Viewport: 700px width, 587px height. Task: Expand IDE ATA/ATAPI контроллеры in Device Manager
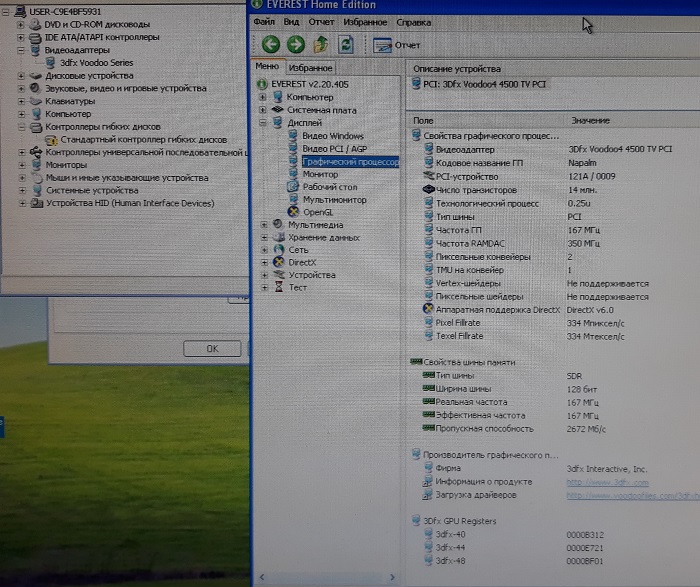[20, 37]
